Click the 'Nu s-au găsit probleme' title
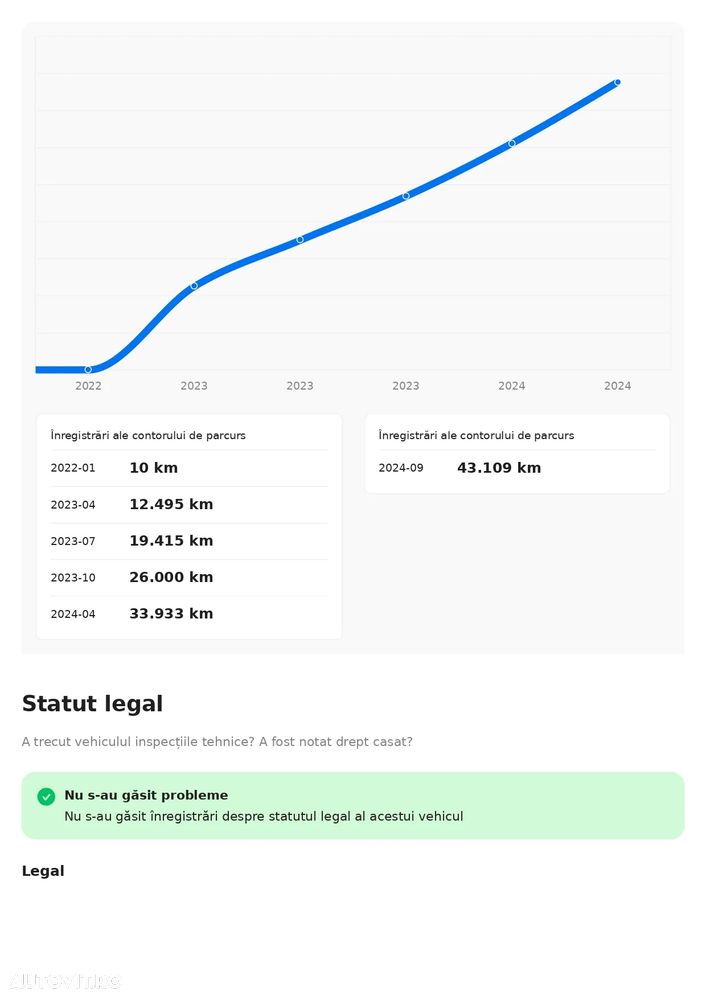The image size is (706, 999). click(146, 796)
